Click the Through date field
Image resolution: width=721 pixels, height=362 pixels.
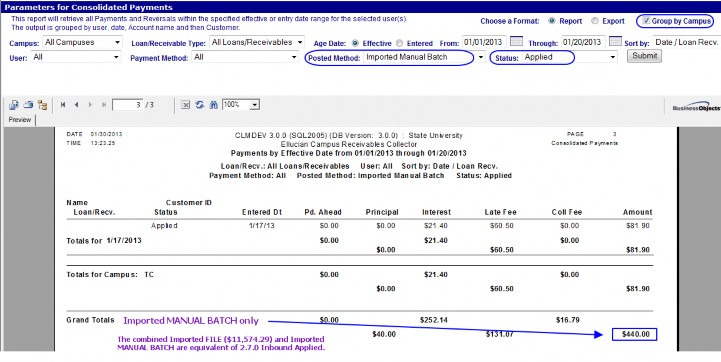pos(583,42)
